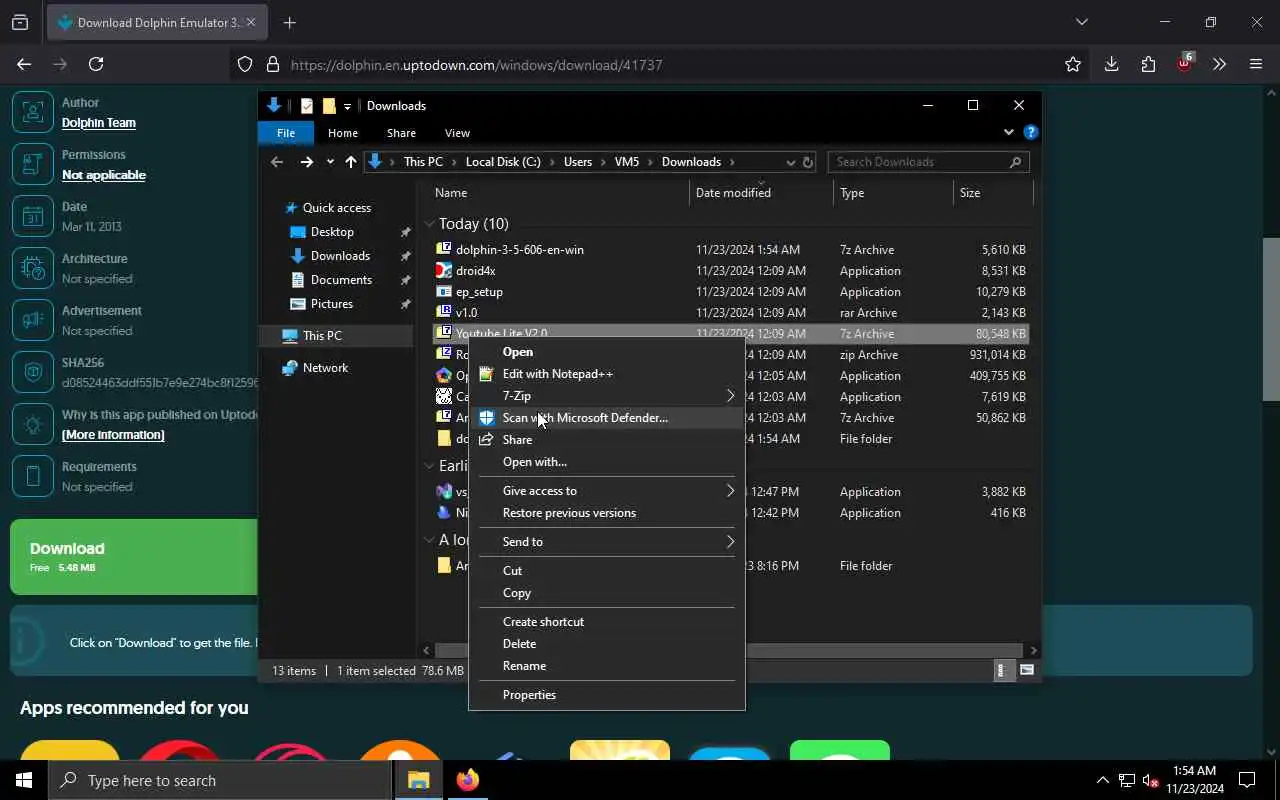Select Cut from context menu

512,571
